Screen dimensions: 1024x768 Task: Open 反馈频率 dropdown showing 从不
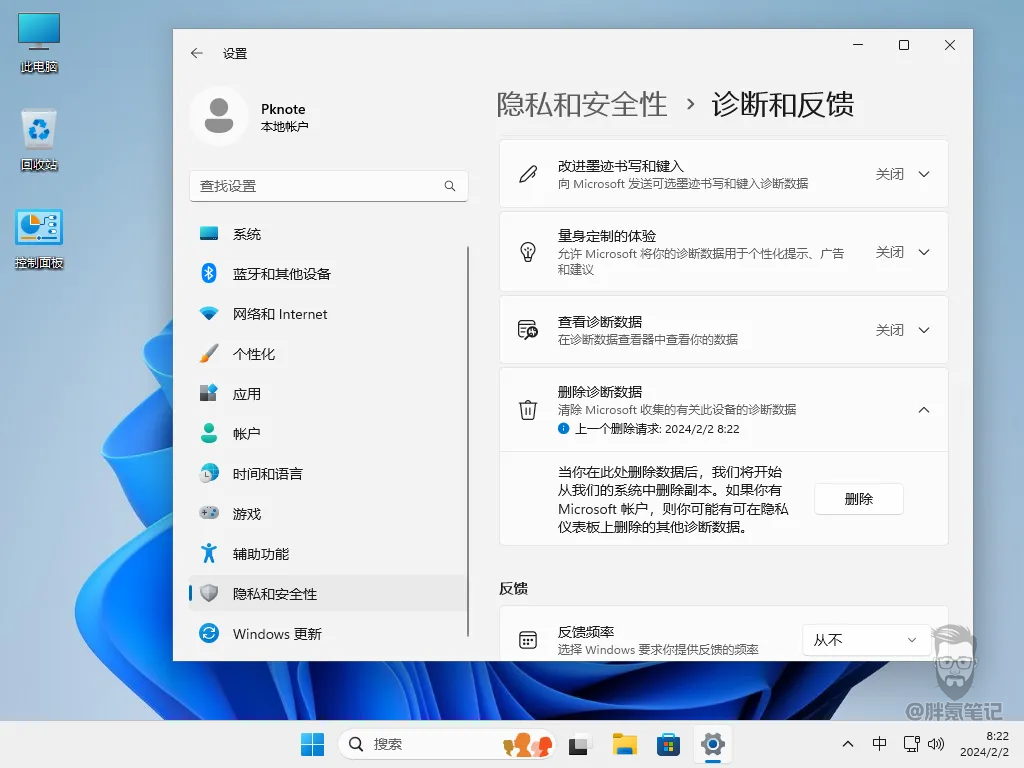click(866, 640)
